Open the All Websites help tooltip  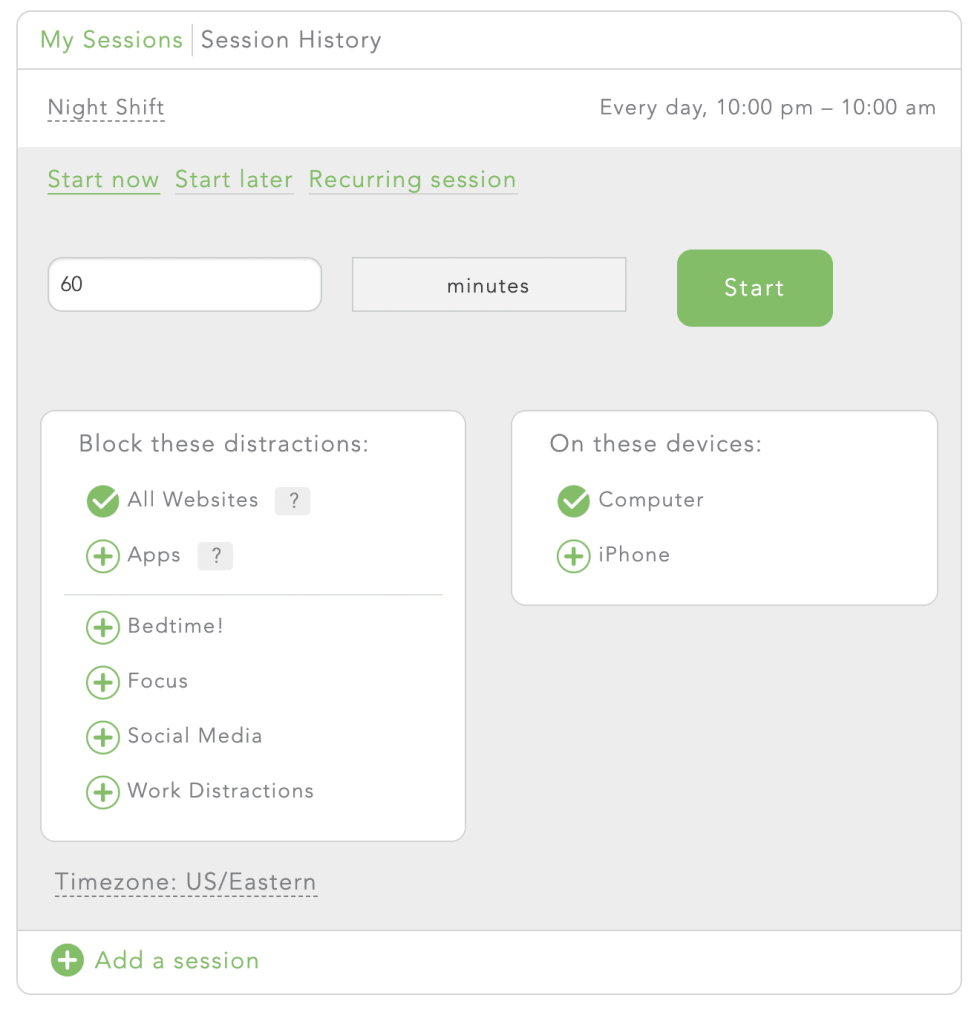point(292,501)
